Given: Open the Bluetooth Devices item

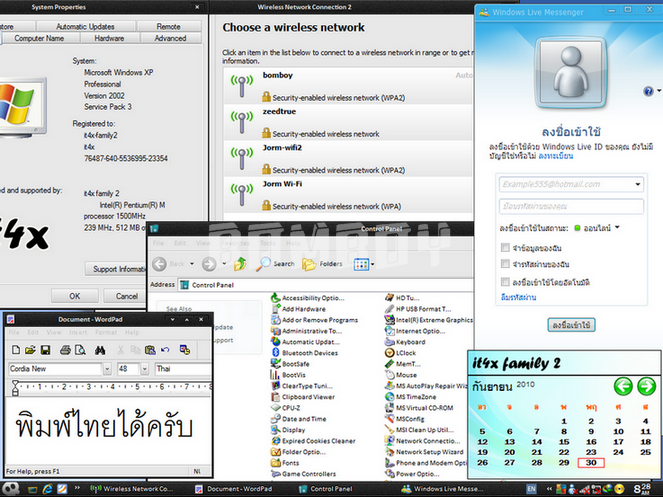Looking at the screenshot, I should pos(304,353).
